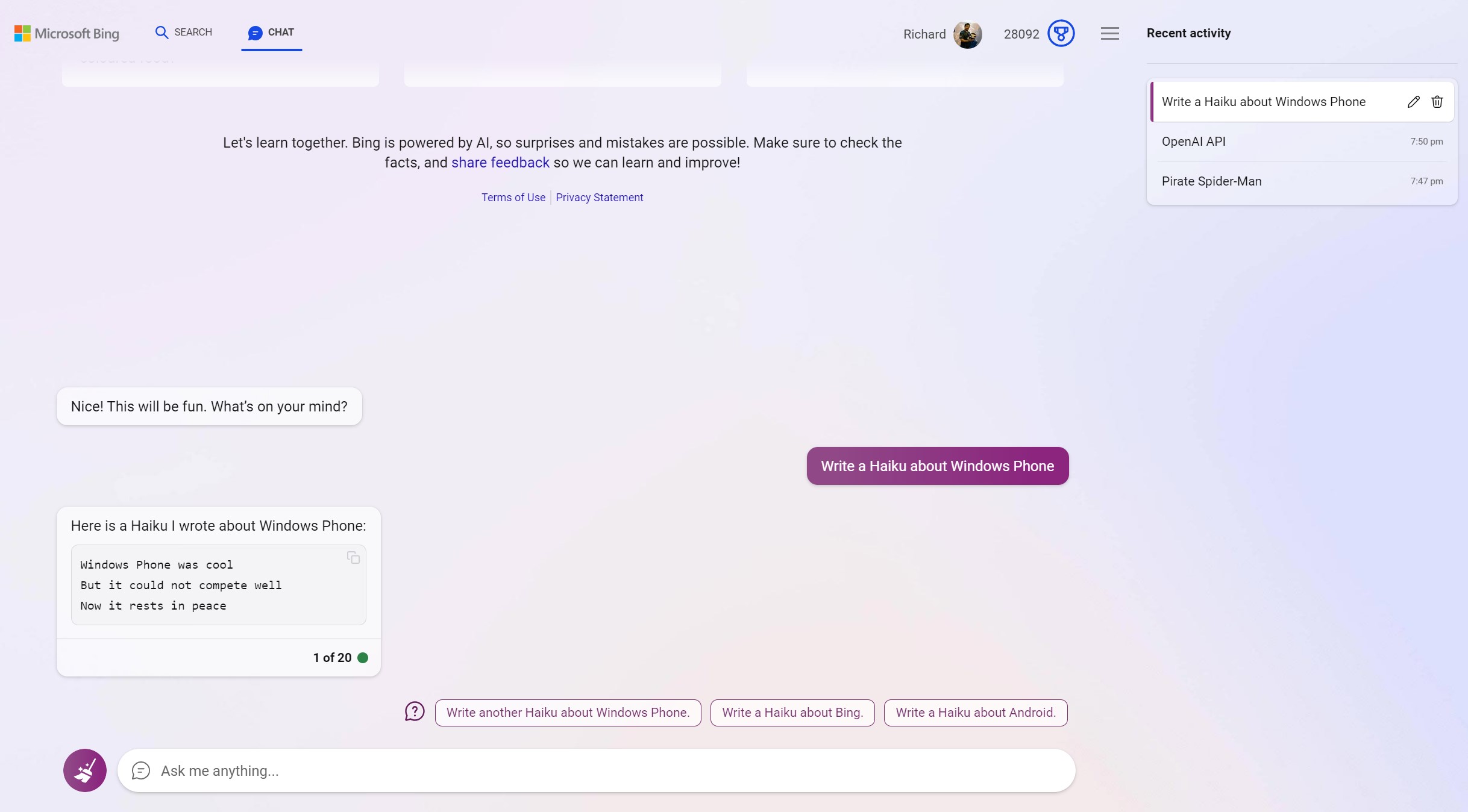Select SEARCH tab in navigation
This screenshot has height=812, width=1468.
click(x=183, y=32)
